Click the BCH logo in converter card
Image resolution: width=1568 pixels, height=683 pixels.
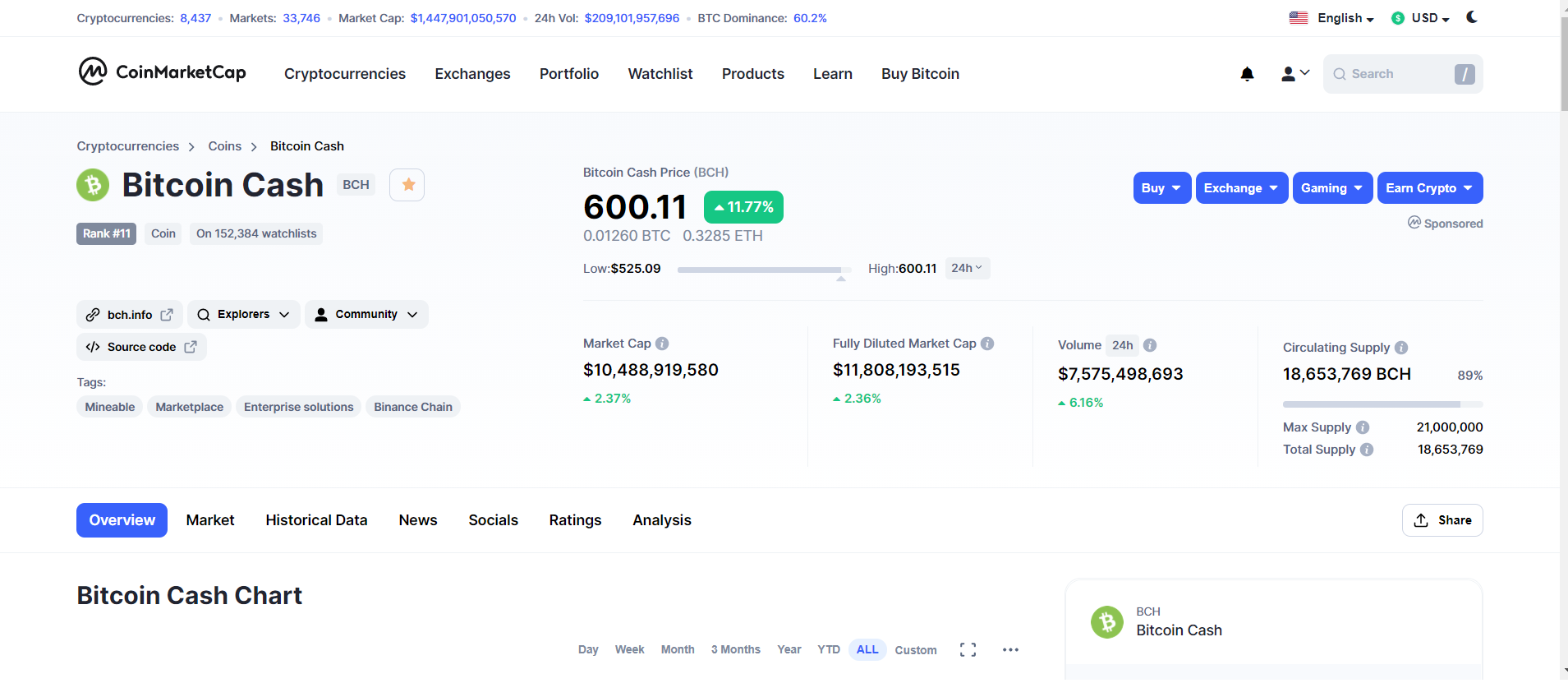pos(1107,622)
